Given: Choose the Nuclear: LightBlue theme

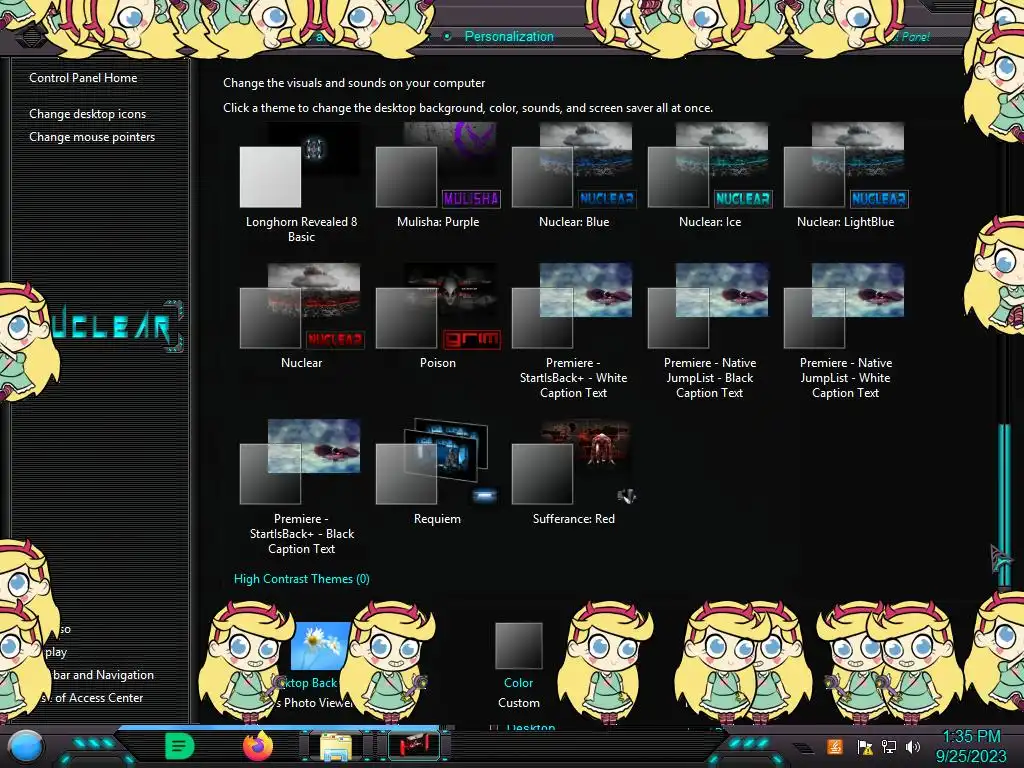Looking at the screenshot, I should pyautogui.click(x=846, y=176).
